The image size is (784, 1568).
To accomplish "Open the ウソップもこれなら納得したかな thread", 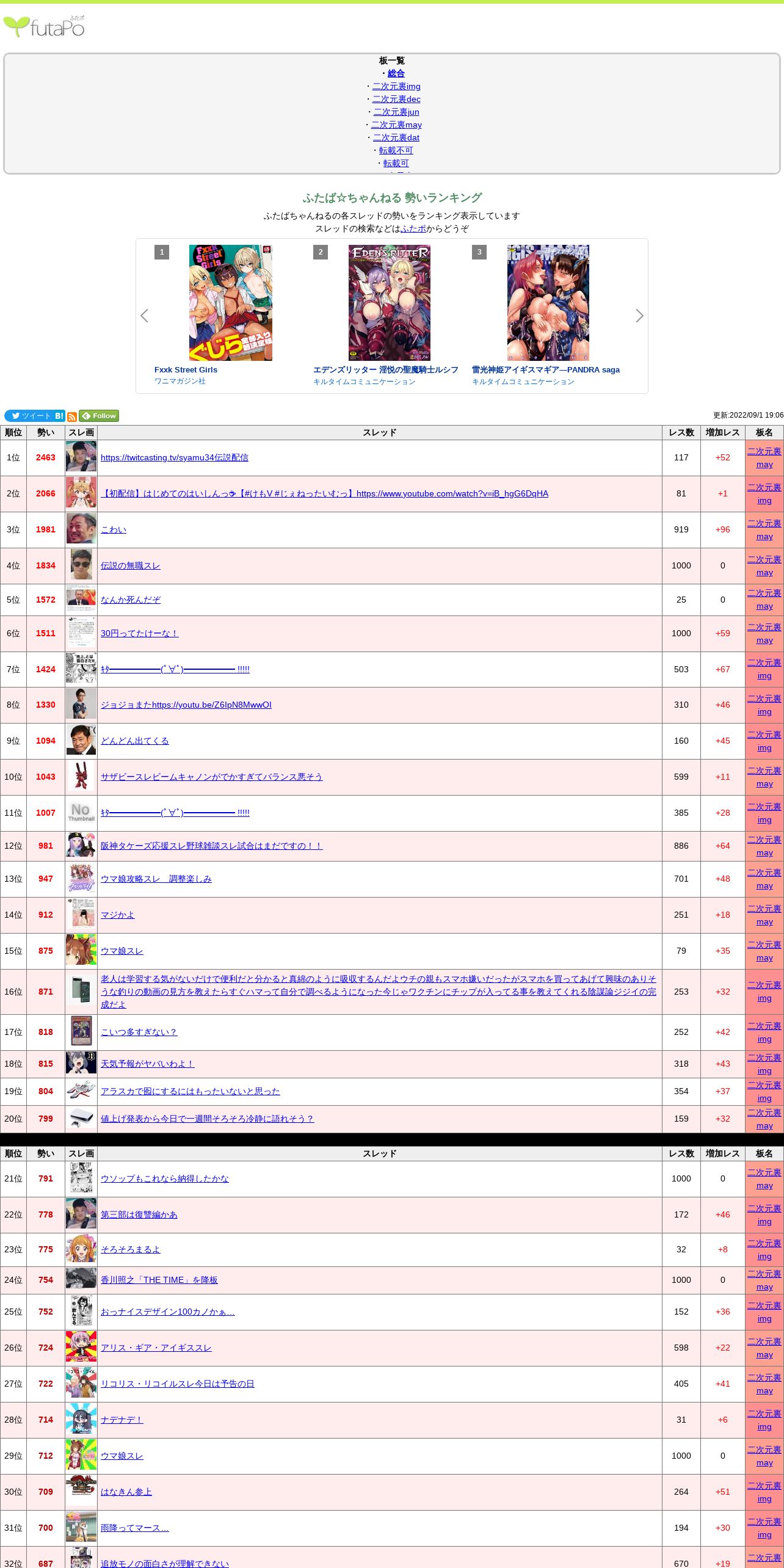I will pos(165,1178).
